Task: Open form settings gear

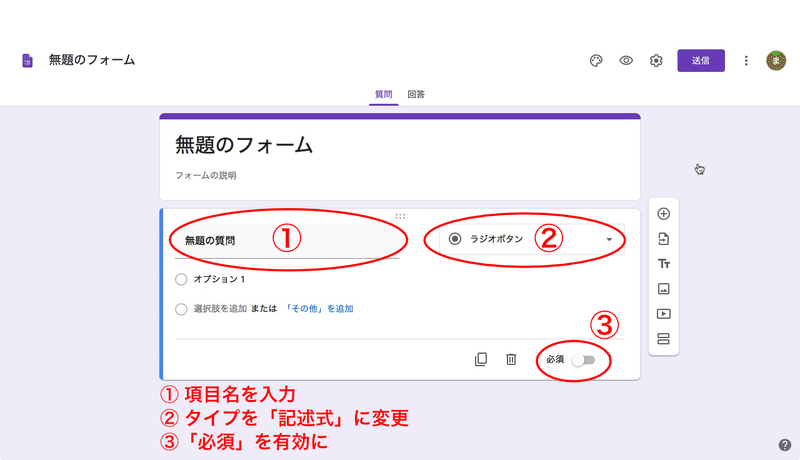Action: 656,61
